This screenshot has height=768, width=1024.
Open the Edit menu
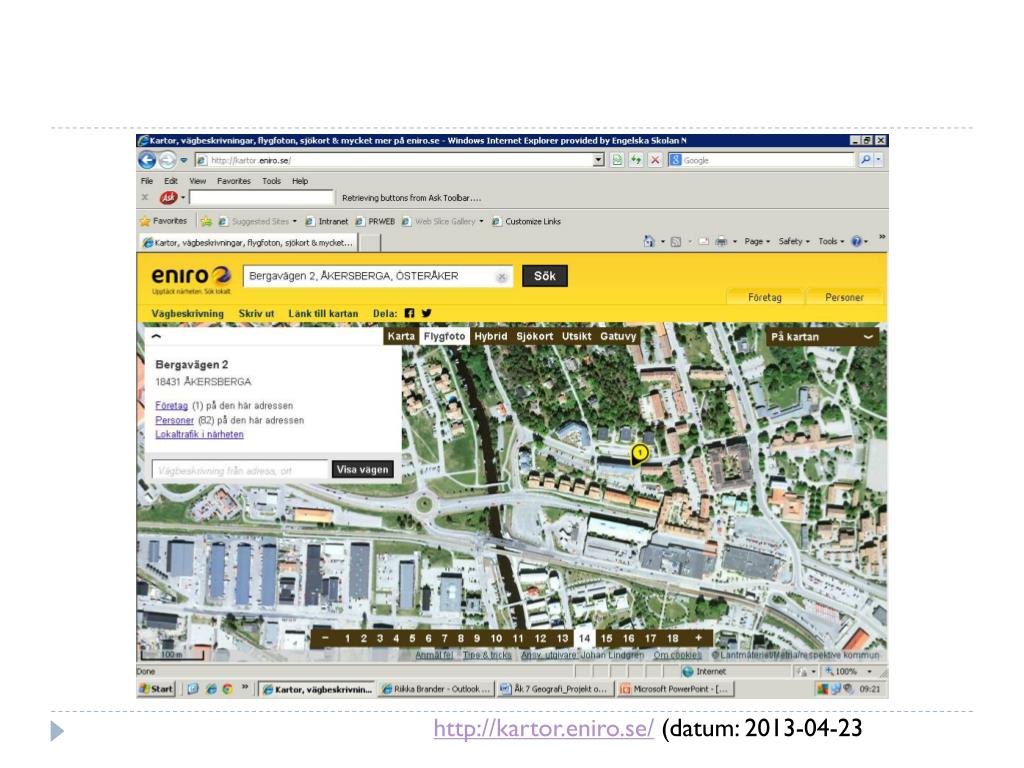171,181
